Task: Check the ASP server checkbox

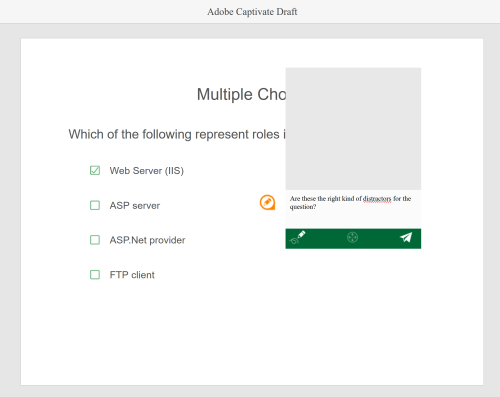Action: [95, 205]
